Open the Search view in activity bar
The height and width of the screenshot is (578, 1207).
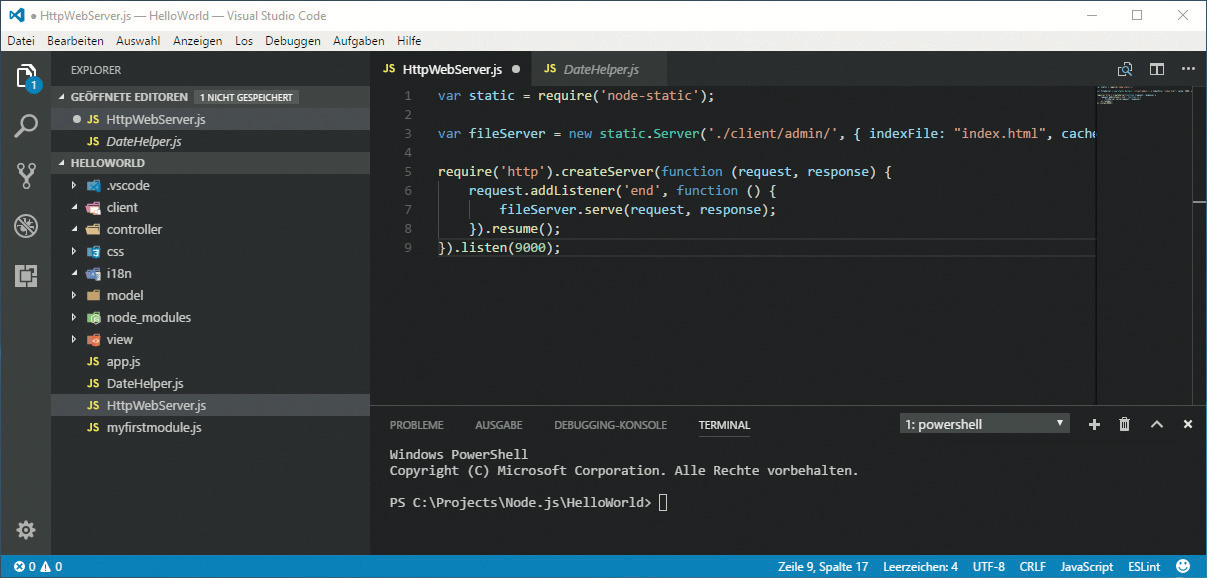26,126
